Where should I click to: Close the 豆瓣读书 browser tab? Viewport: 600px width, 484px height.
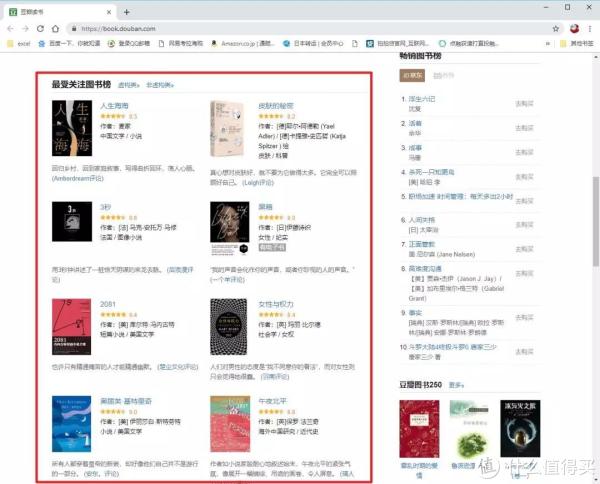pos(109,12)
